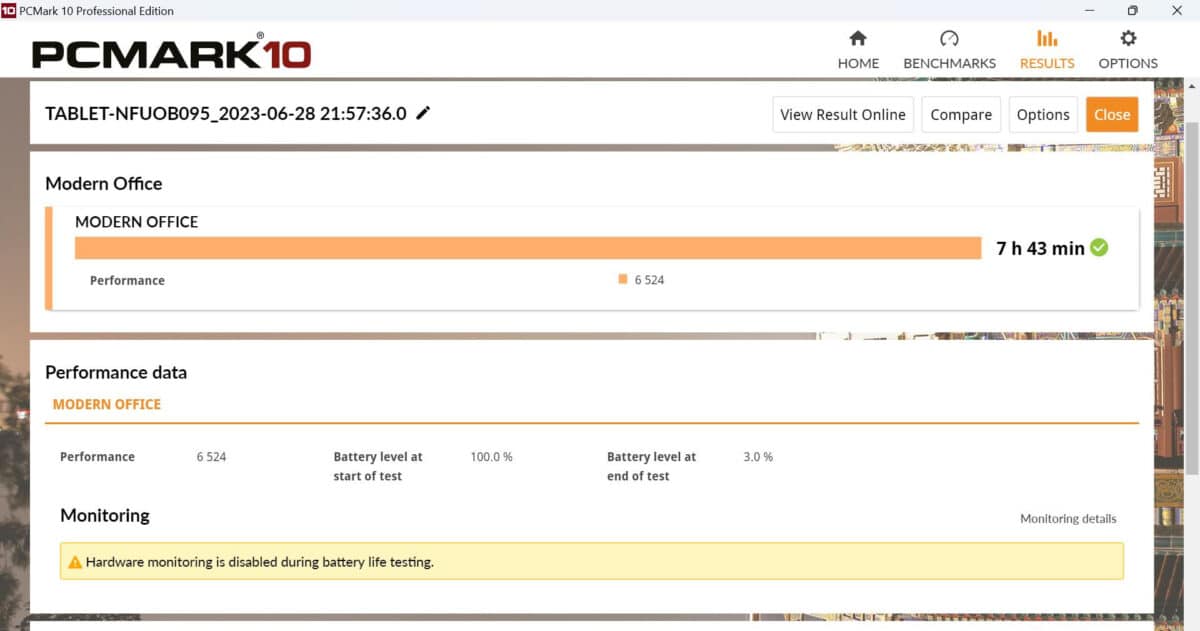
Task: Click the PCMark title bar app icon
Action: pyautogui.click(x=8, y=10)
